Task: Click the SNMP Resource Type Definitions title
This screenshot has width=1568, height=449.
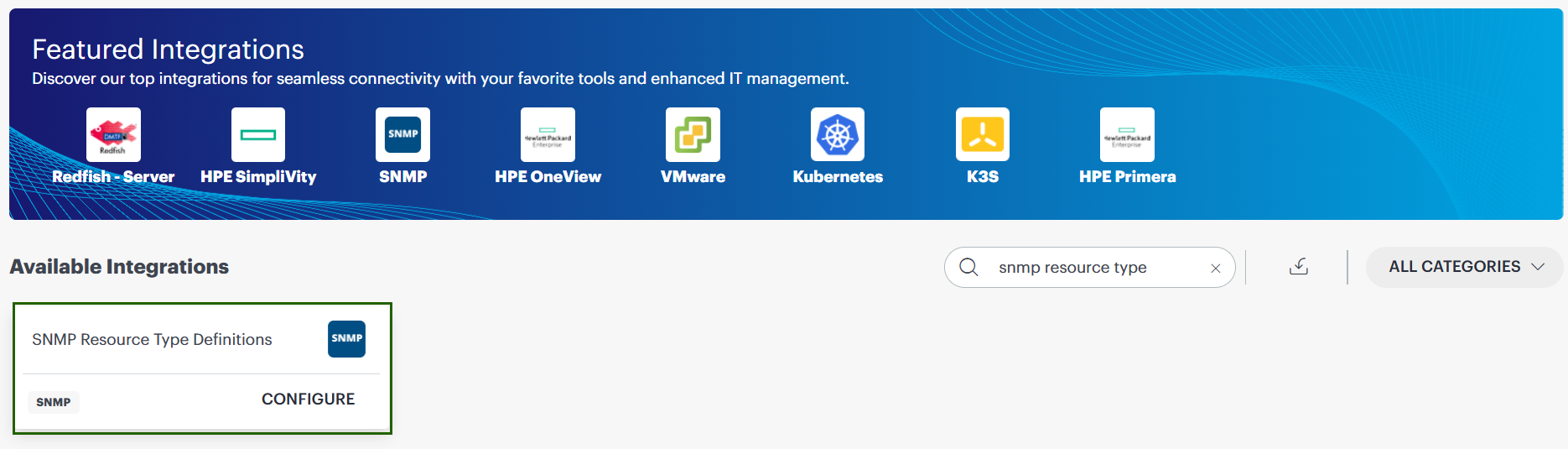Action: [x=152, y=340]
